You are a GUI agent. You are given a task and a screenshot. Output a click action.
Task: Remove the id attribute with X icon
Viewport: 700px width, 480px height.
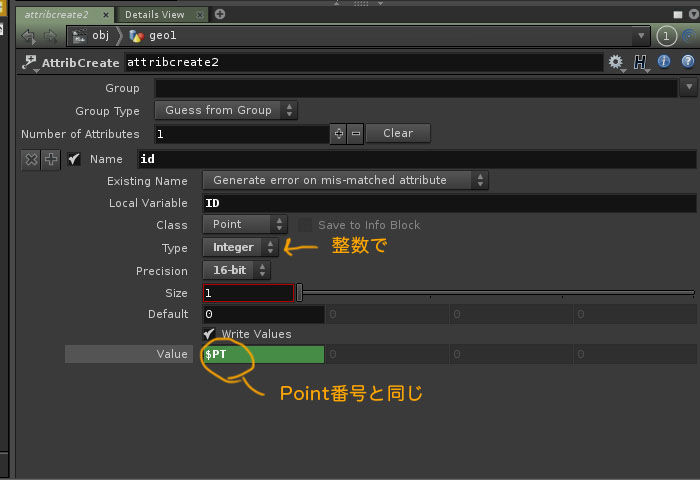click(x=31, y=159)
